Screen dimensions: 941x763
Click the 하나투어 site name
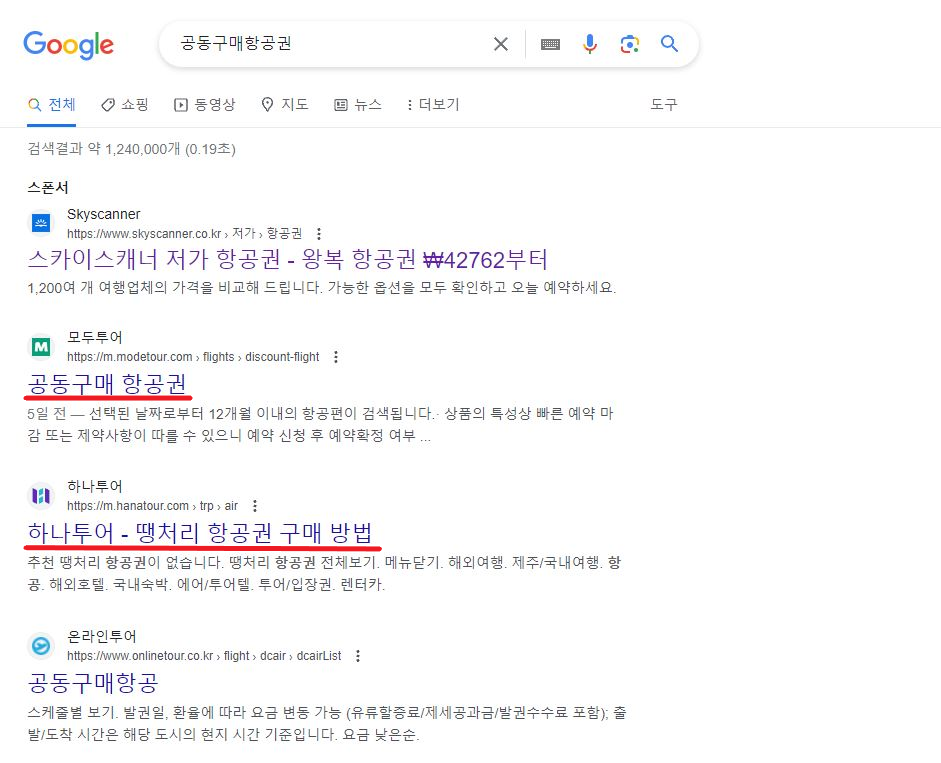pyautogui.click(x=94, y=486)
